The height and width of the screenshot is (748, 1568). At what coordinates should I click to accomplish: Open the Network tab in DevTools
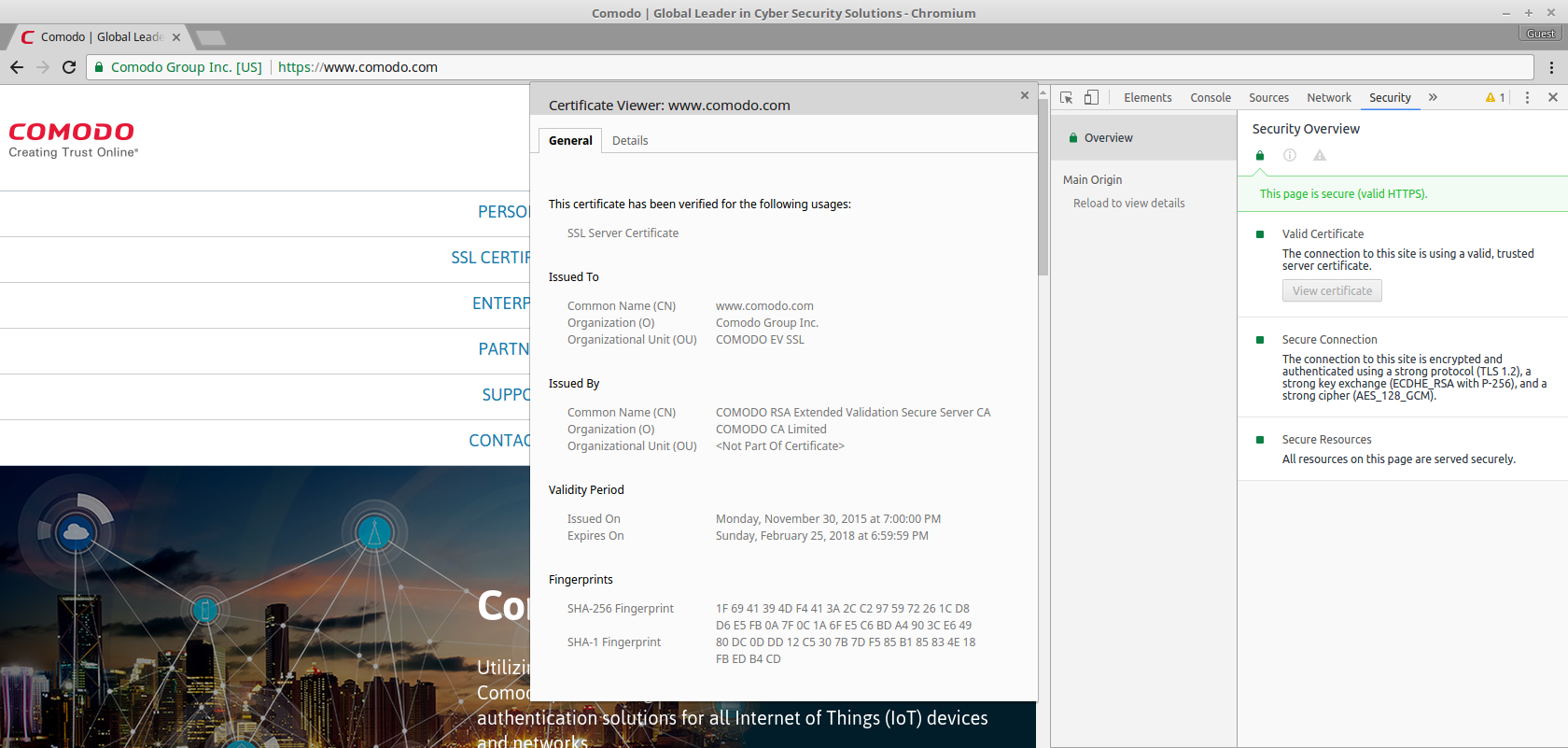pyautogui.click(x=1329, y=97)
